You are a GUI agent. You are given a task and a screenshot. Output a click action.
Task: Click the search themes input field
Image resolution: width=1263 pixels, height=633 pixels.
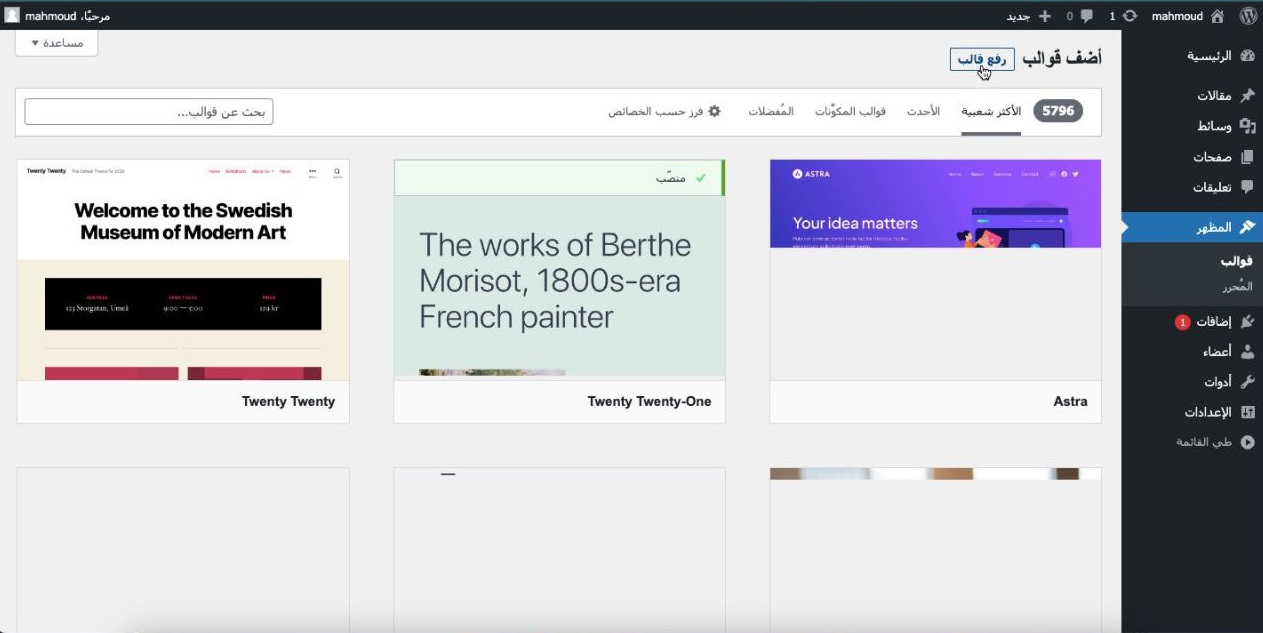pos(149,112)
